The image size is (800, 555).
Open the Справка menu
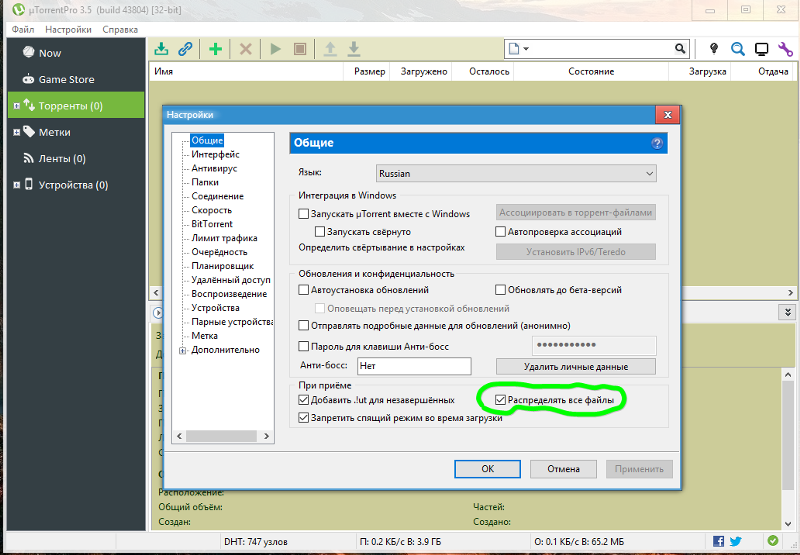(x=120, y=30)
